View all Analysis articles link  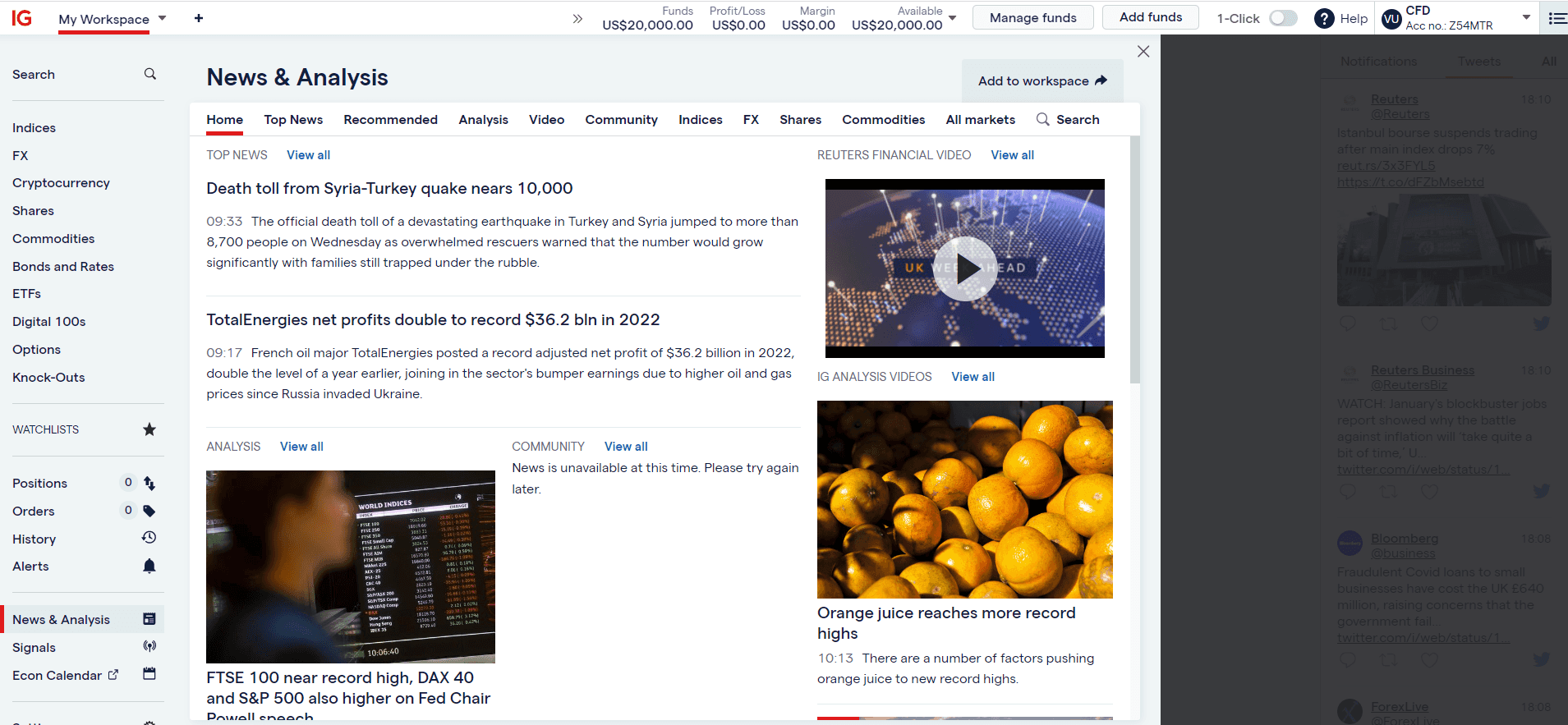tap(302, 447)
